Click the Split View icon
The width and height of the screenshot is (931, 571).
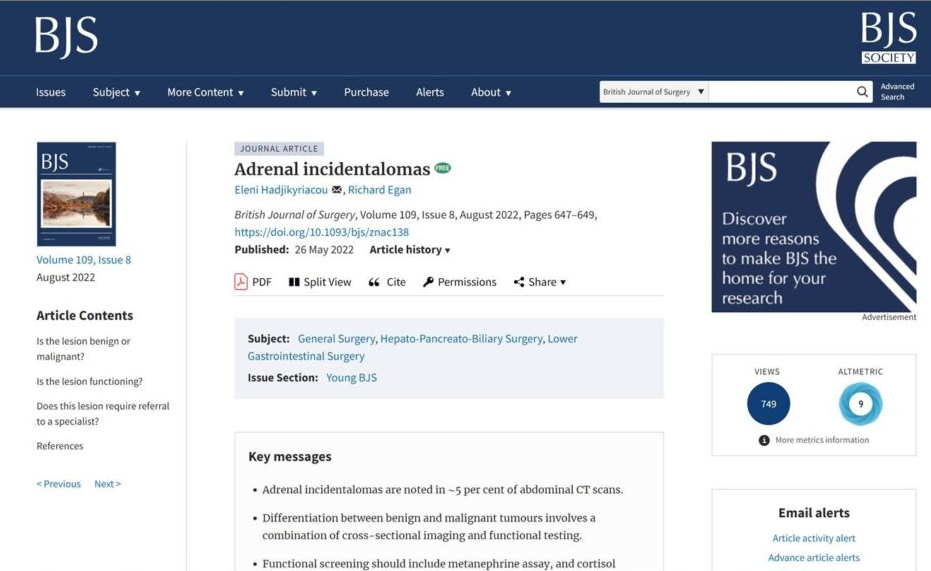point(294,282)
